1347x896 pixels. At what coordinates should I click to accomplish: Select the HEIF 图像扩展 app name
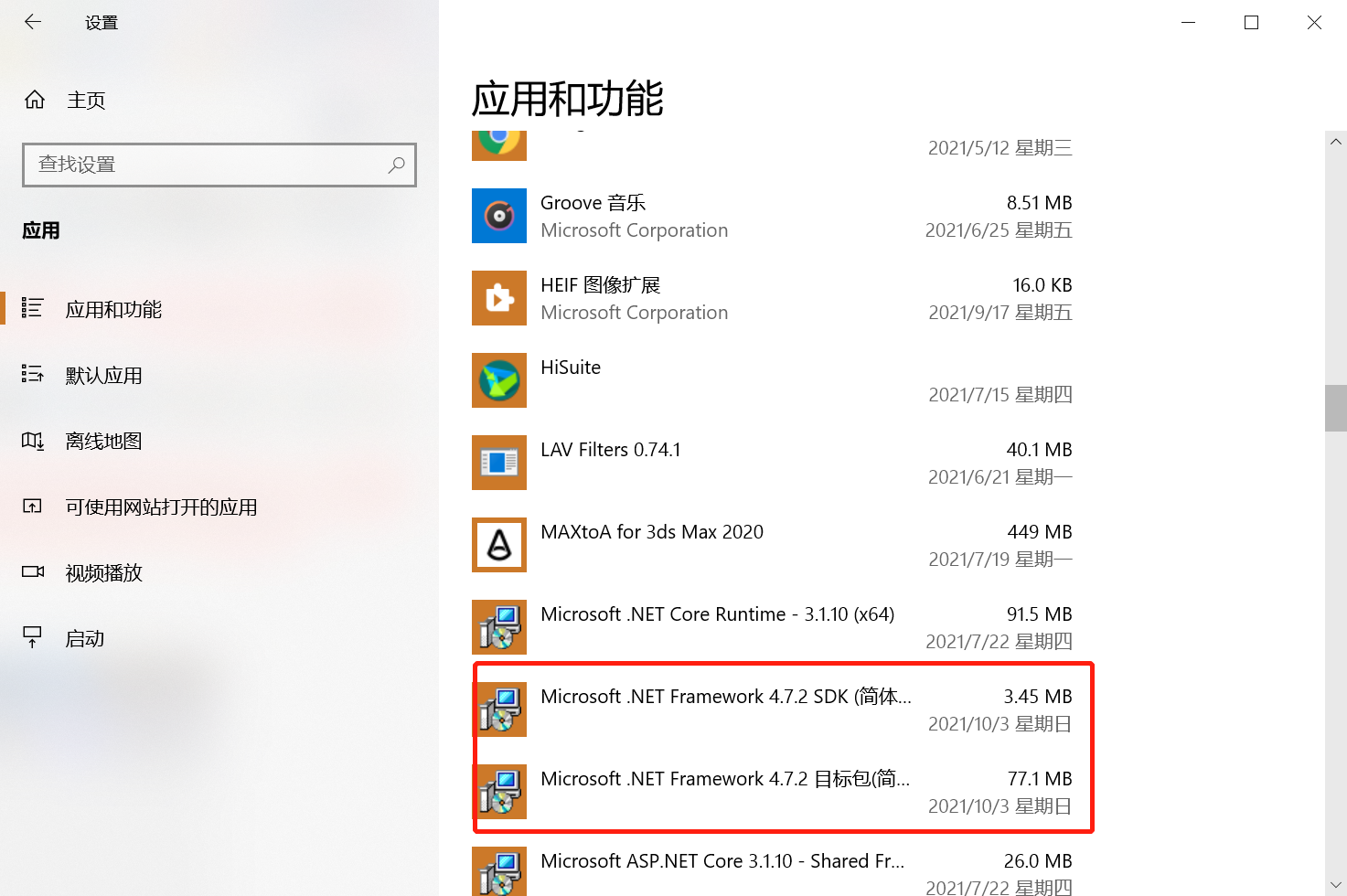600,285
